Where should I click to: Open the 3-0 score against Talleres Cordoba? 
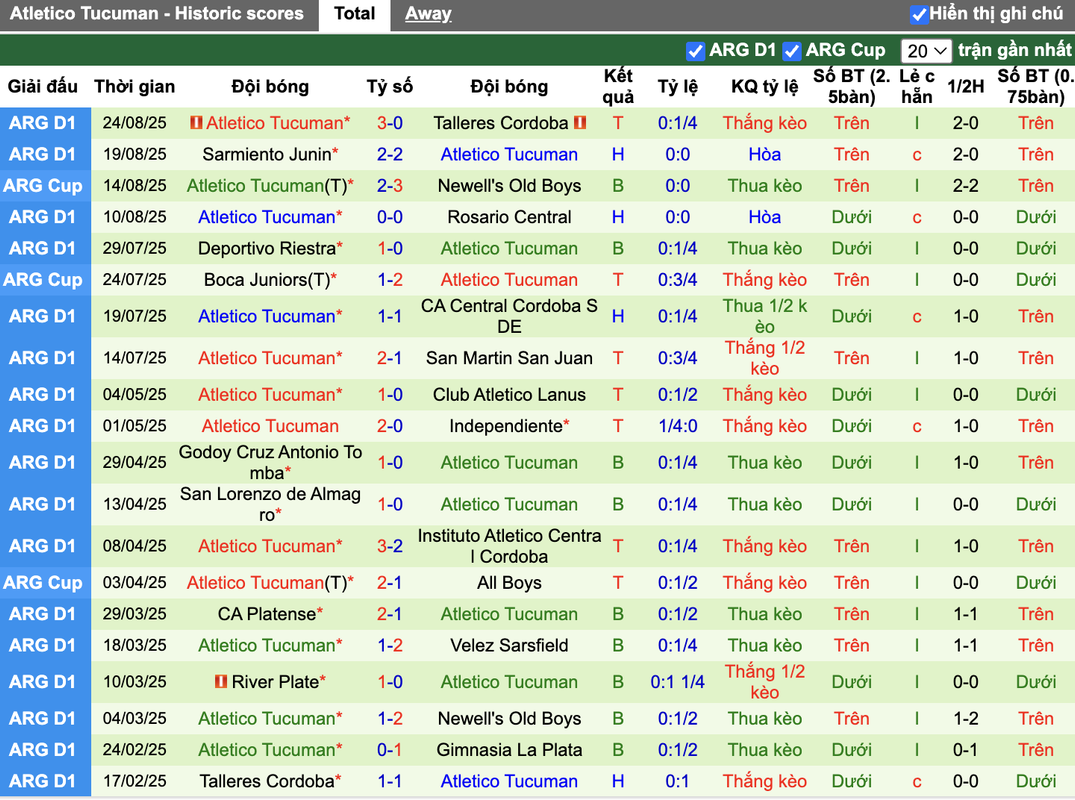pyautogui.click(x=389, y=123)
